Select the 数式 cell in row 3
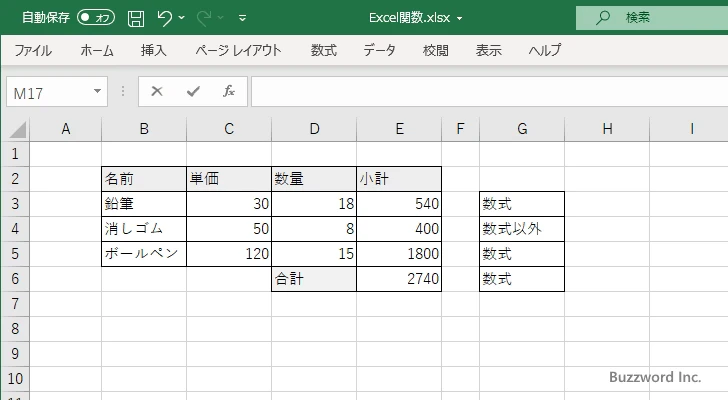 click(x=522, y=204)
